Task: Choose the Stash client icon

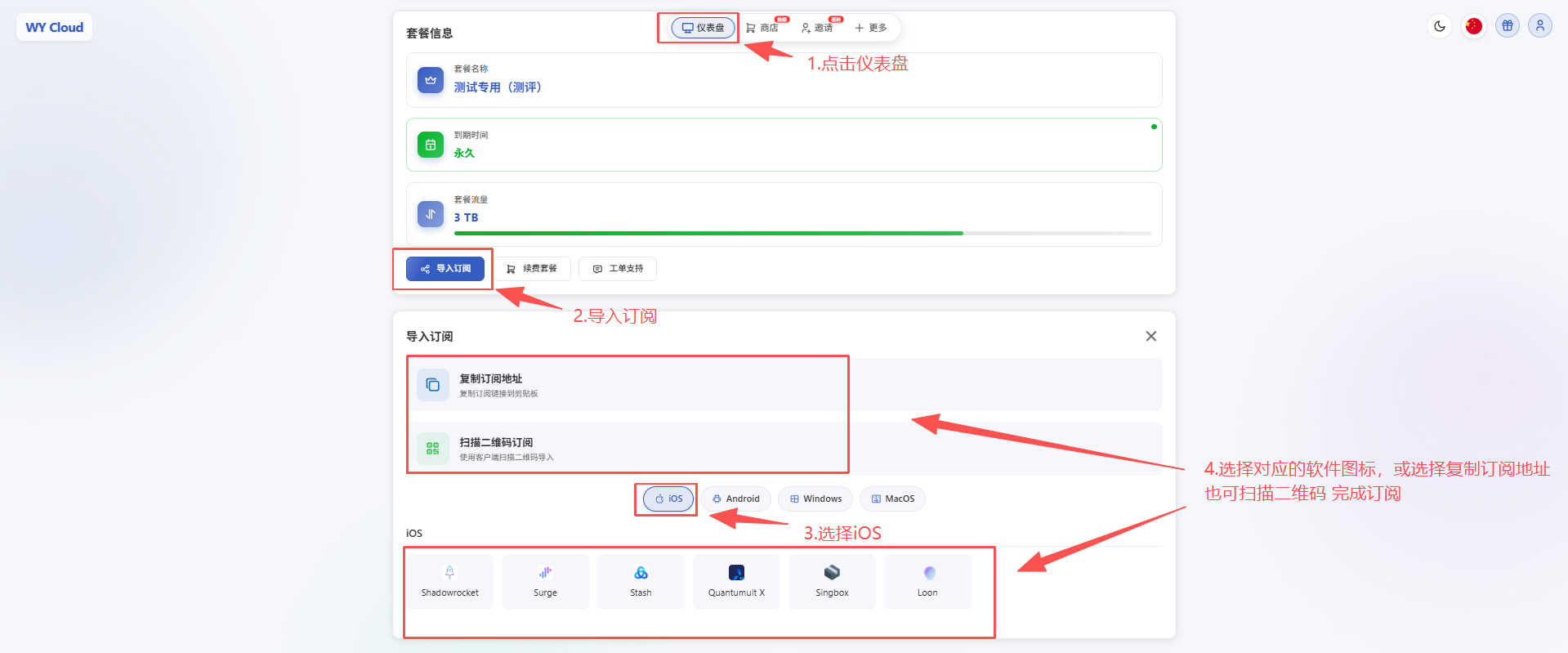Action: pos(641,581)
